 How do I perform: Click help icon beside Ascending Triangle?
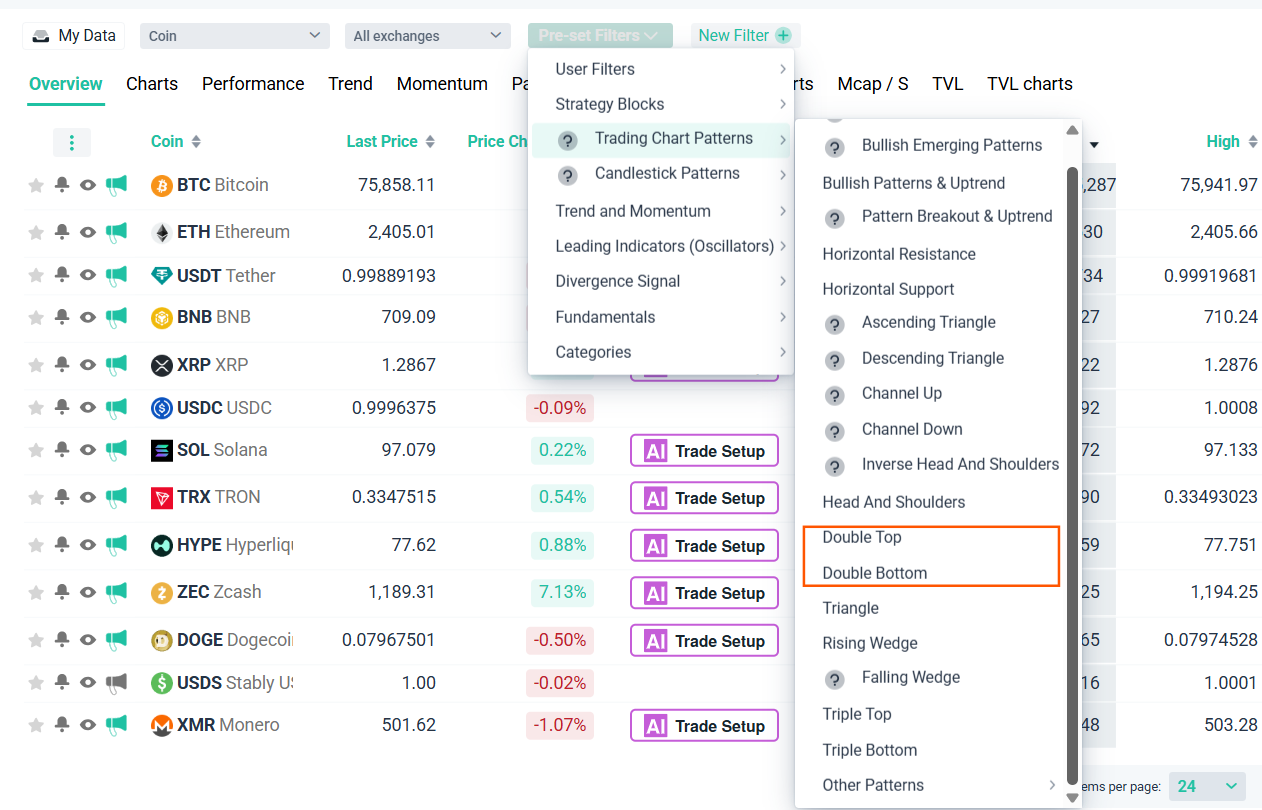(x=835, y=324)
